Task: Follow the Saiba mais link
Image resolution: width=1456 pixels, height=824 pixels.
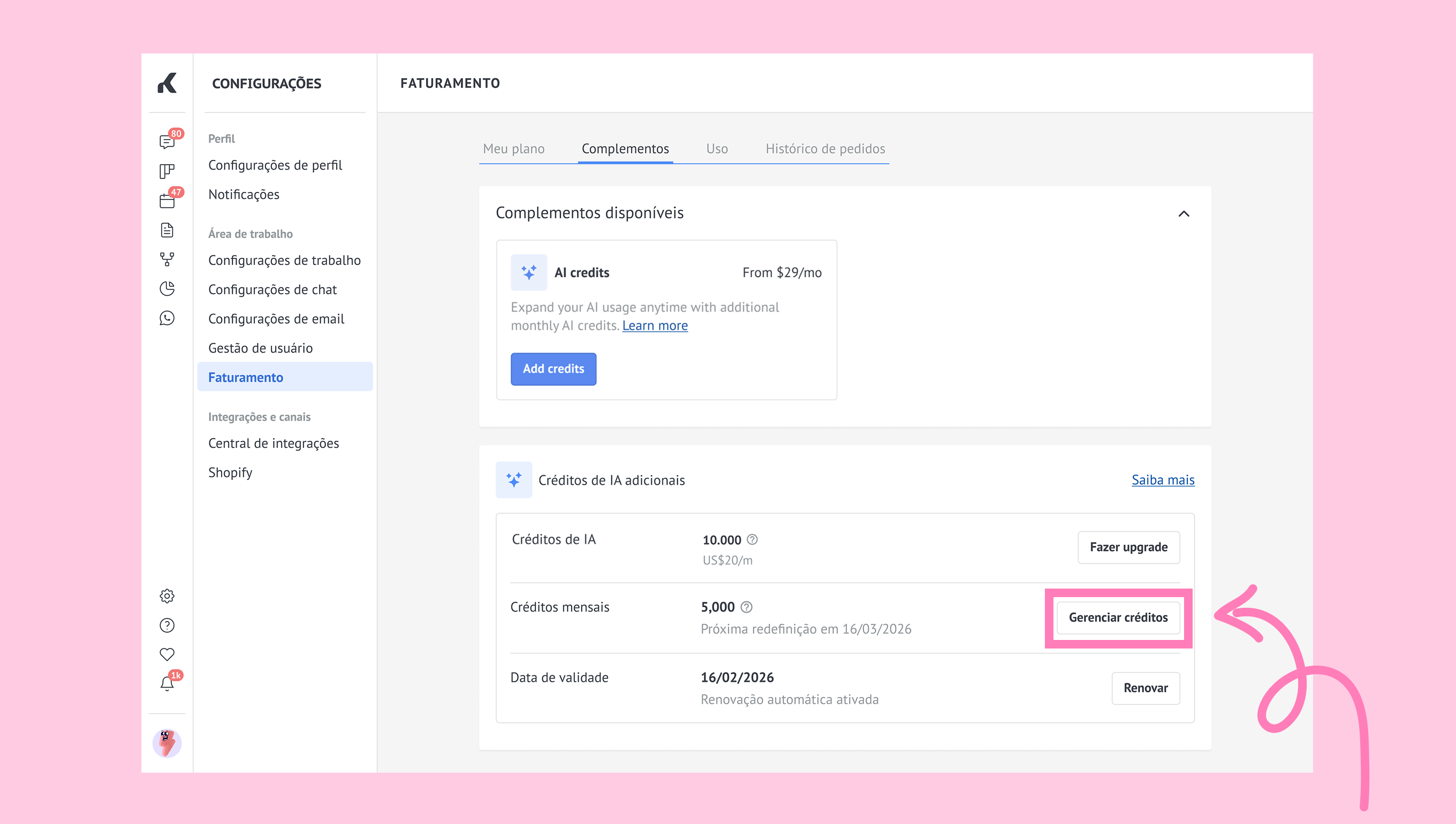Action: [1163, 480]
